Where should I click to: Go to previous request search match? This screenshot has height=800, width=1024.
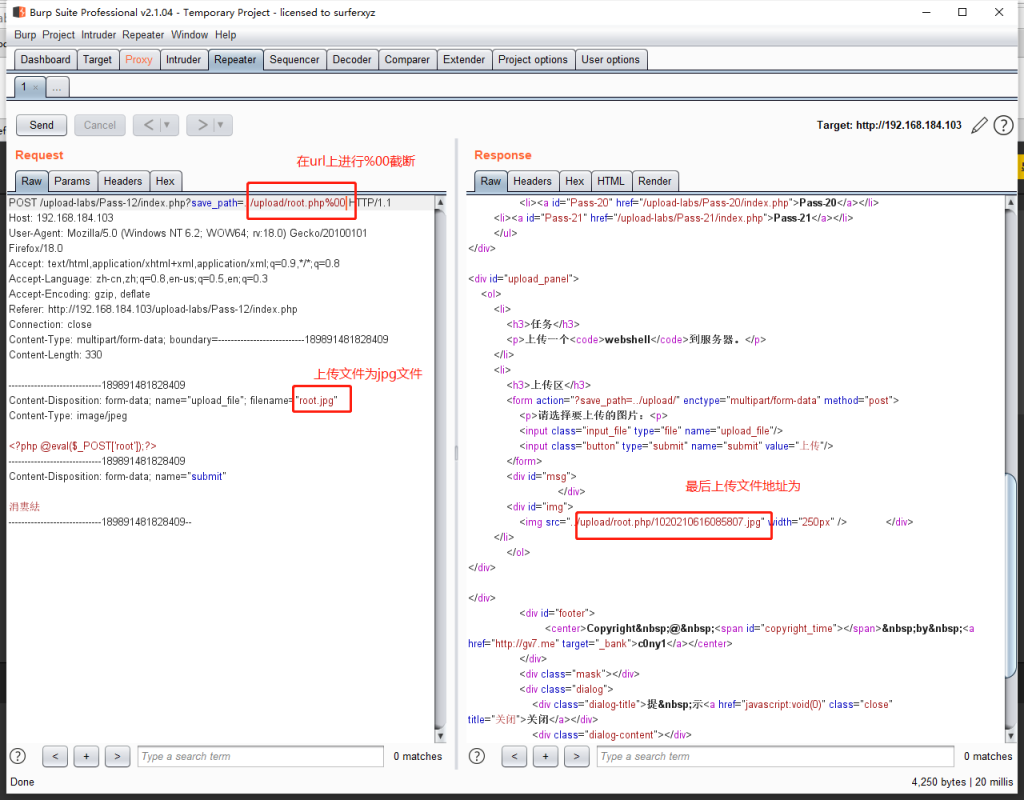[55, 756]
